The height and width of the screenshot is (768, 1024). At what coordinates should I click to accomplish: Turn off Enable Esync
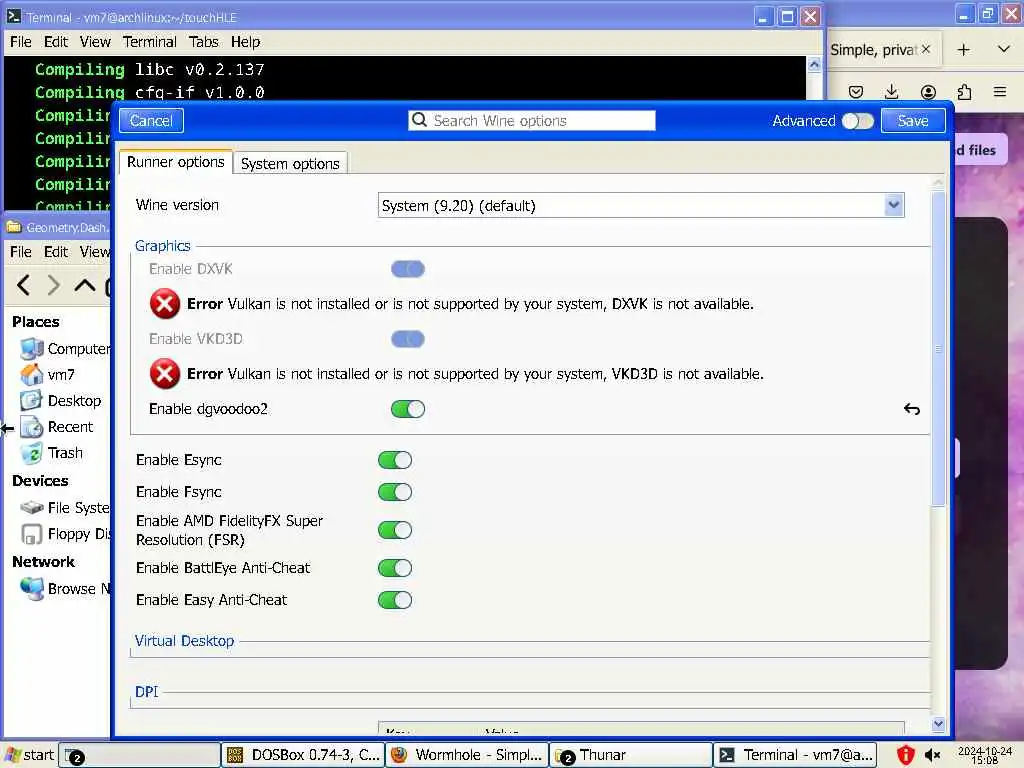[394, 460]
